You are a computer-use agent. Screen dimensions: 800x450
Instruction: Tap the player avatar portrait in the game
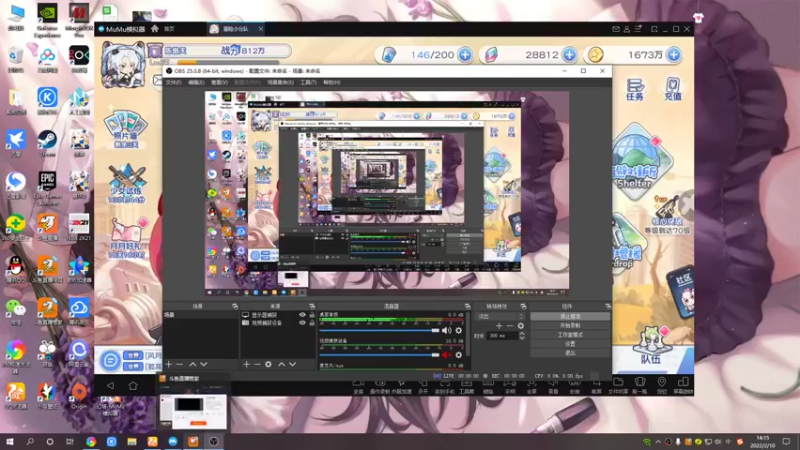123,64
